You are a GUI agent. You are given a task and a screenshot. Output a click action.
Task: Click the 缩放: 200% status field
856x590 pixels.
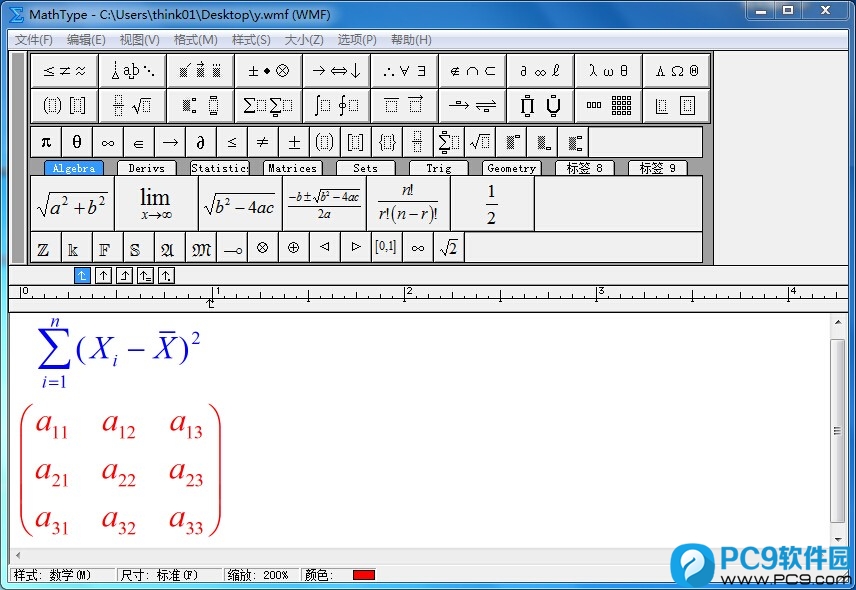(261, 575)
